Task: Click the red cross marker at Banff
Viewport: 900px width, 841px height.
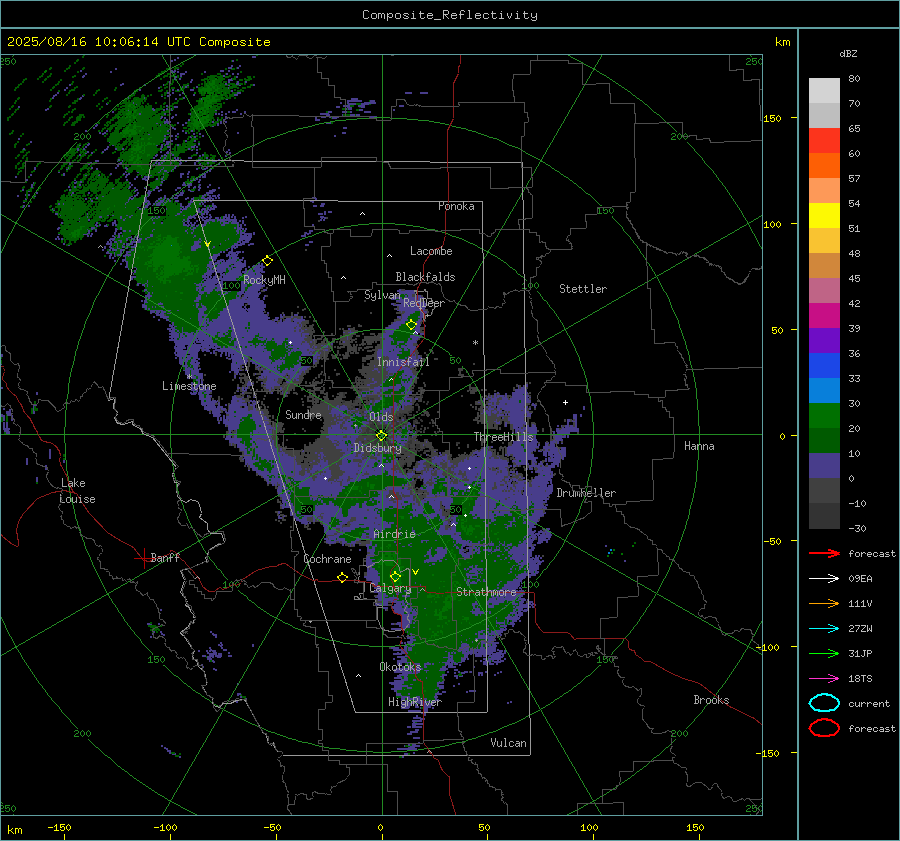Action: point(143,558)
